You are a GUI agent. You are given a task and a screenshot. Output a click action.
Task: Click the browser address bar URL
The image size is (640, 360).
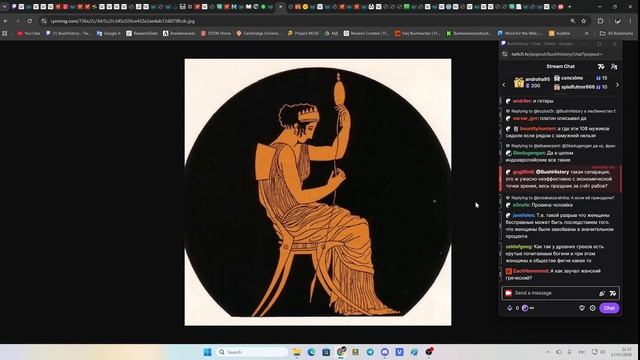point(123,21)
